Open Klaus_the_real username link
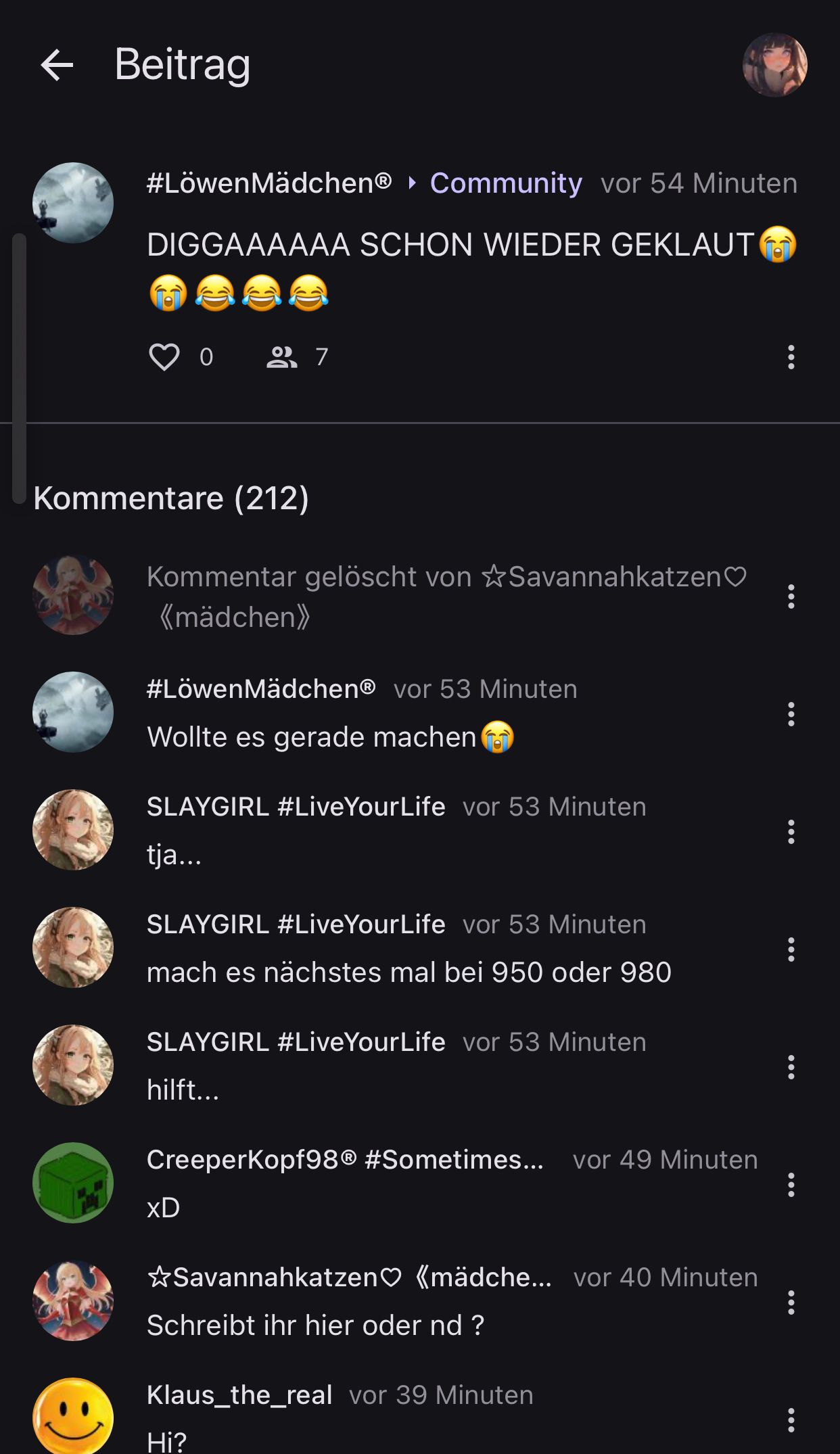 tap(239, 1395)
